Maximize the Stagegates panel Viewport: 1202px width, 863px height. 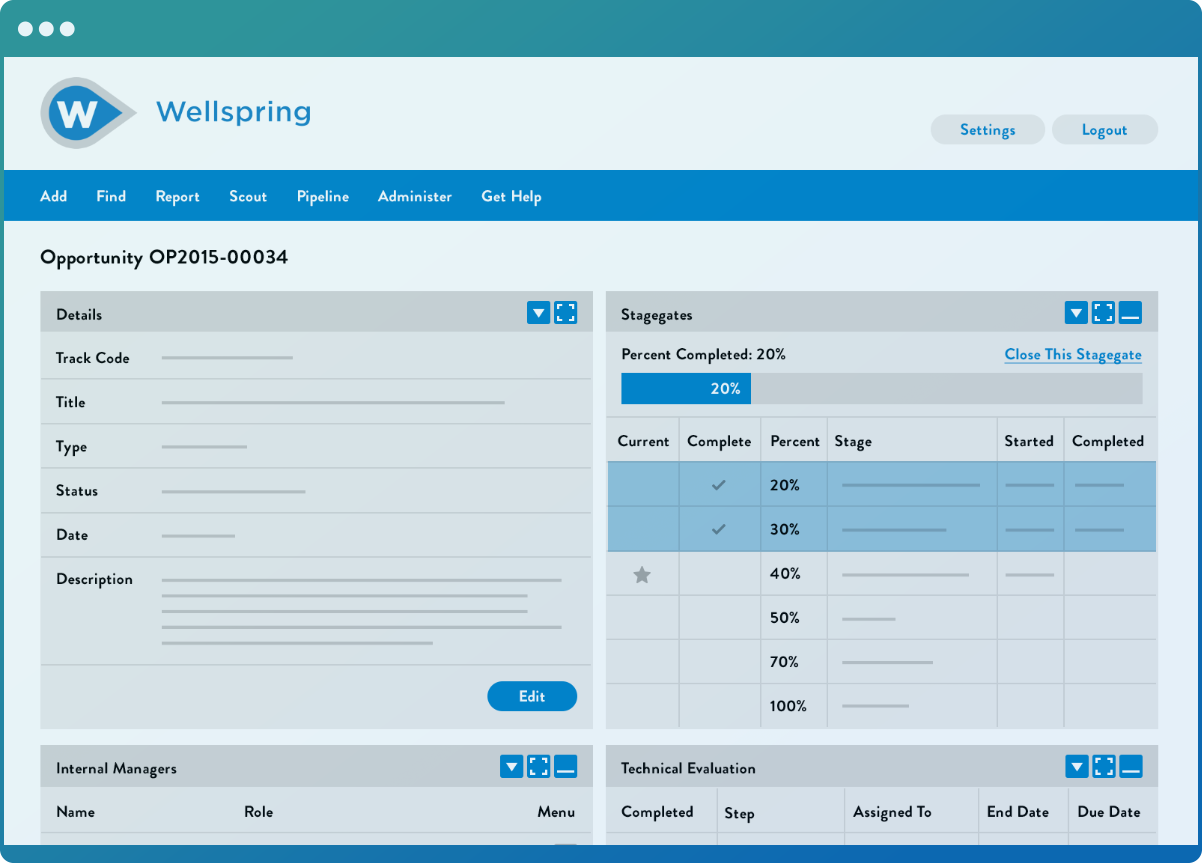1103,313
